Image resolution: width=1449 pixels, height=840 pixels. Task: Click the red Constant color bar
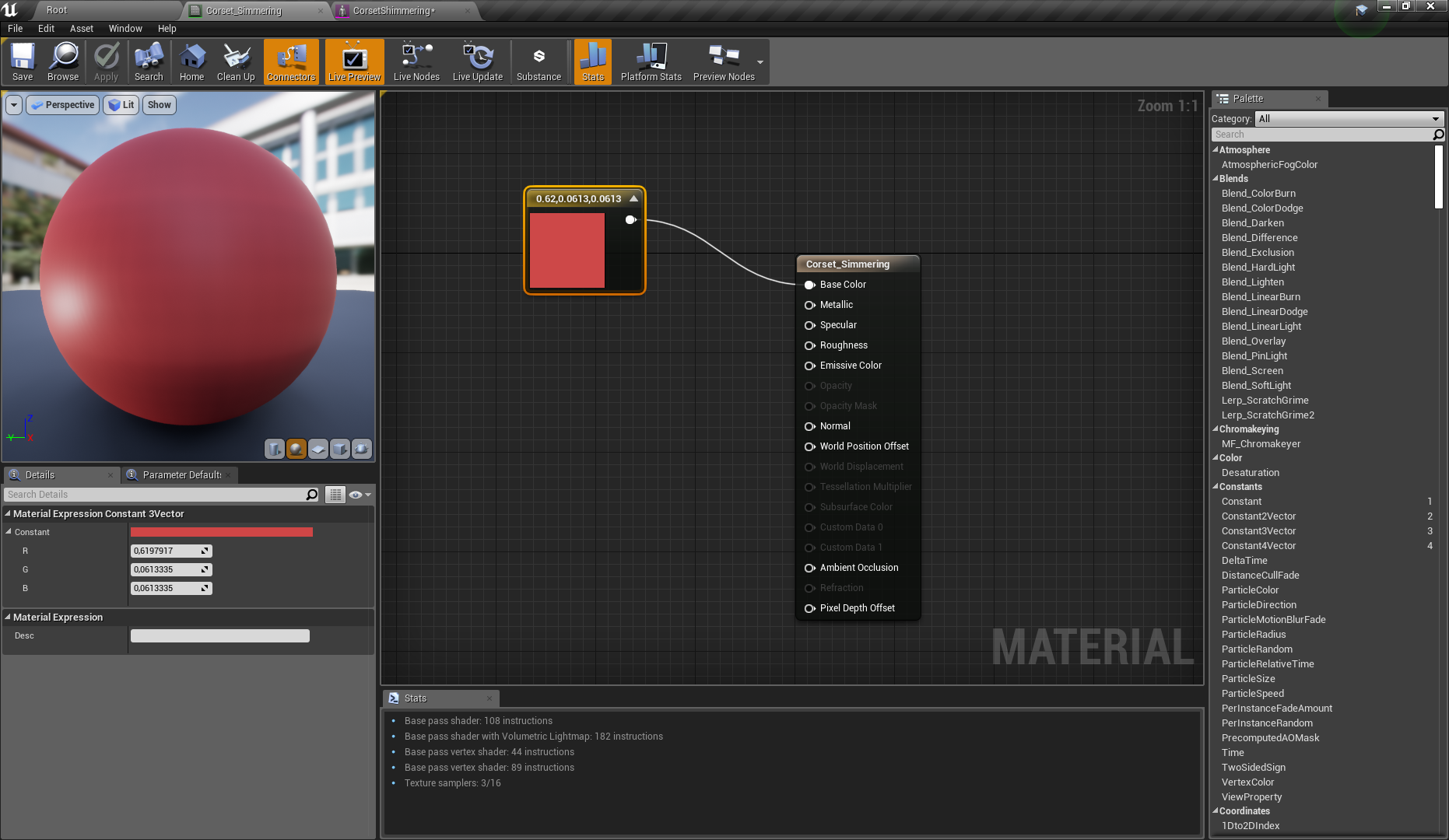222,532
